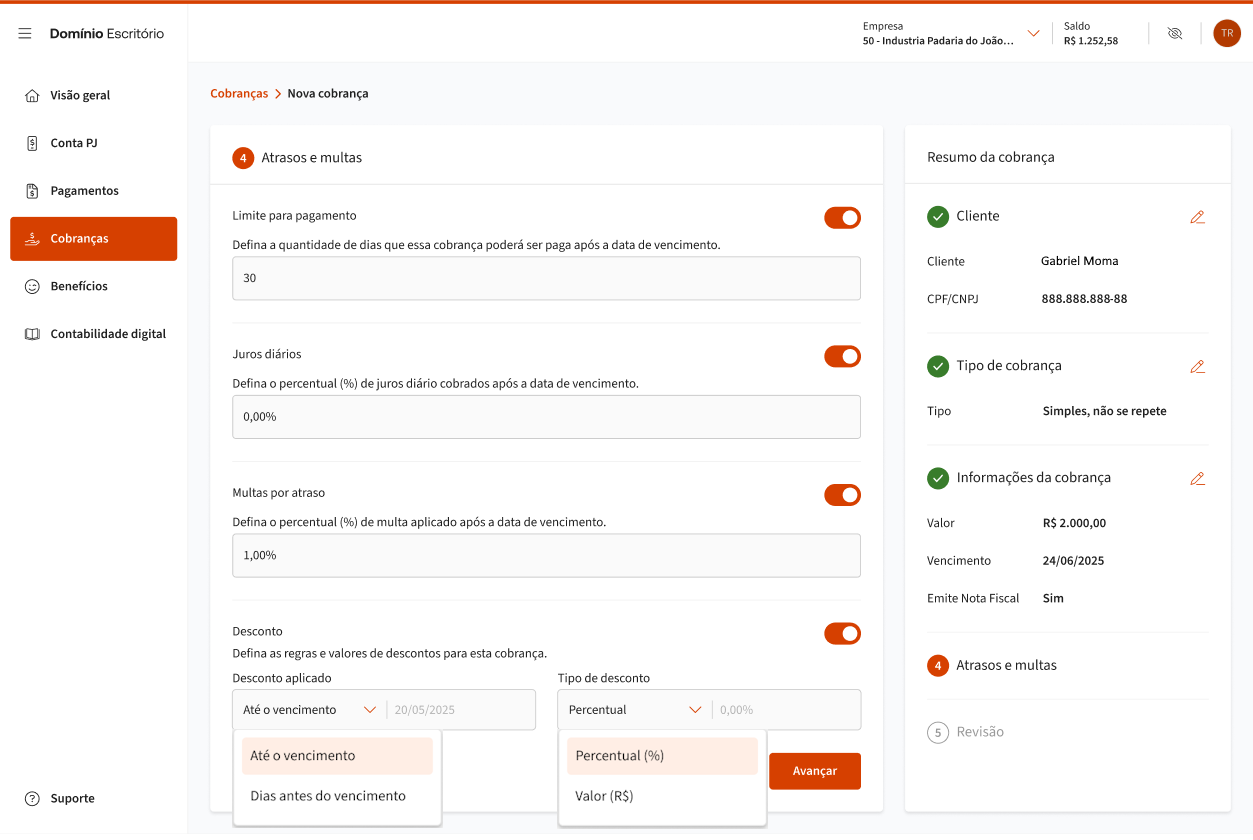Turn off the Juros diários toggle
The width and height of the screenshot is (1253, 840).
tap(842, 357)
